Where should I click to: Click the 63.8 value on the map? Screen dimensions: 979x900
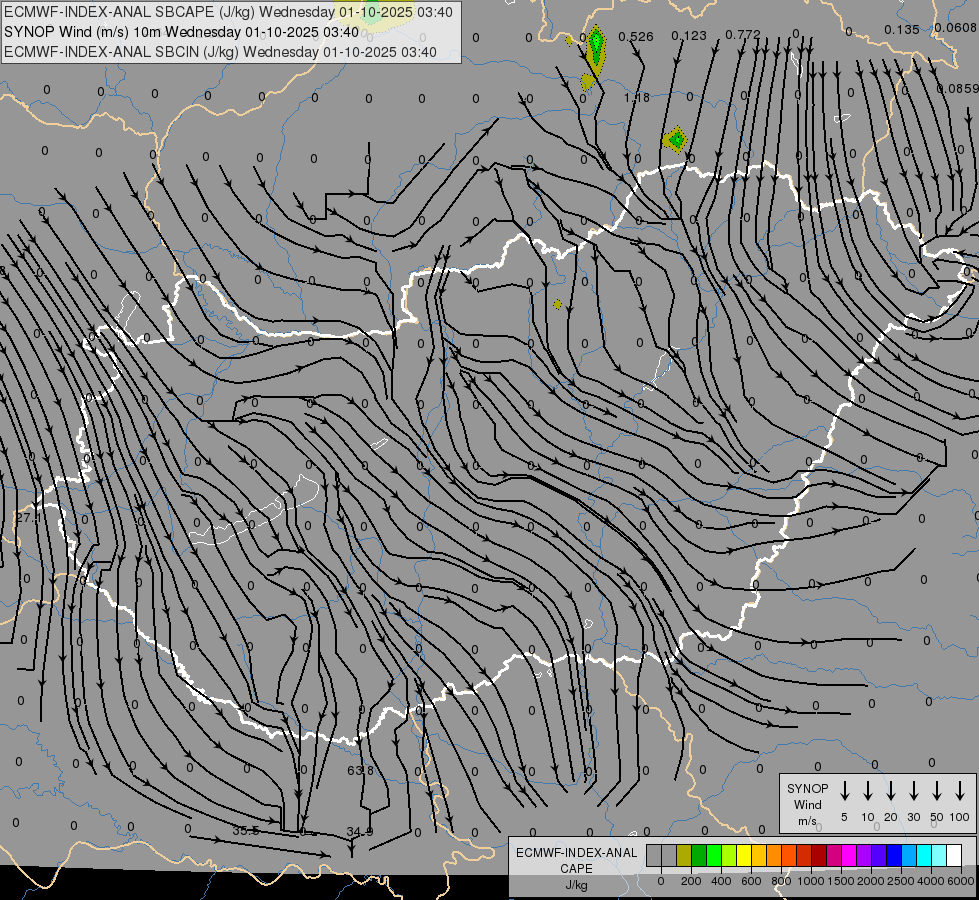tap(360, 770)
